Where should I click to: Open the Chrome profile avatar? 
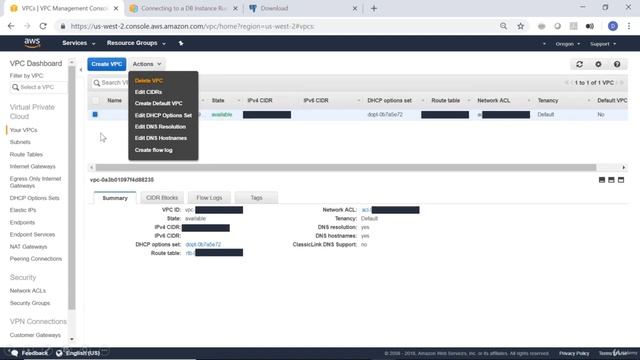pyautogui.click(x=613, y=26)
